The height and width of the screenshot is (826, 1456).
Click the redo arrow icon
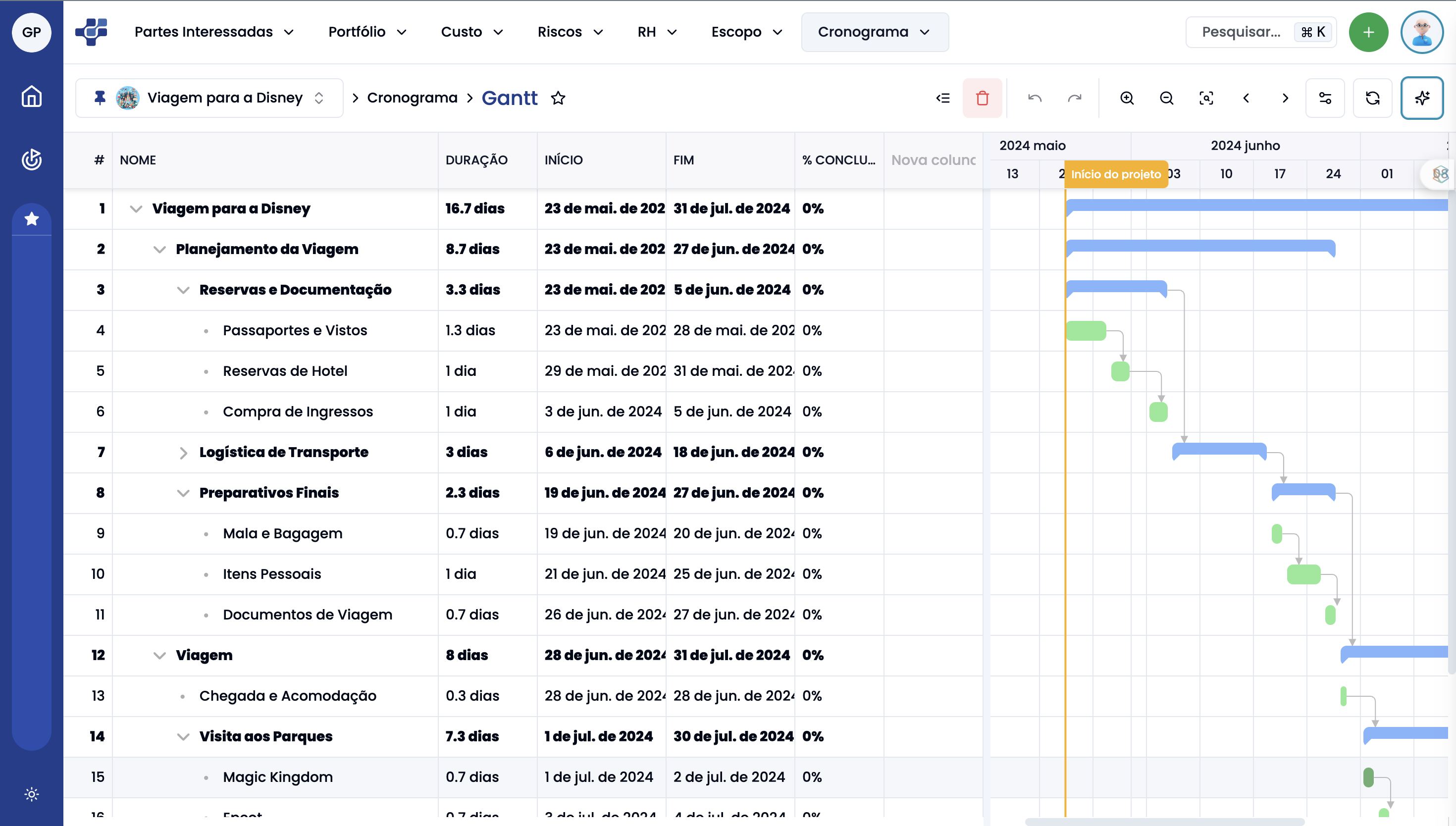(1074, 98)
